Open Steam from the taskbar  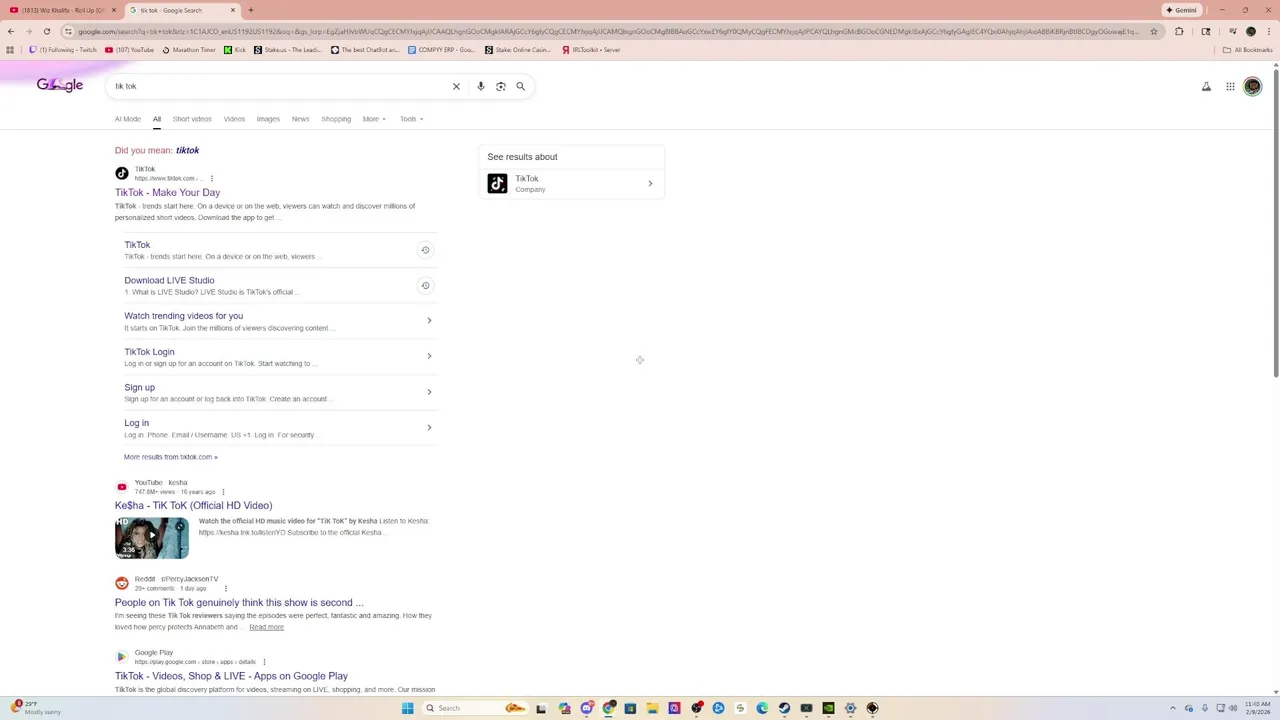[x=784, y=708]
